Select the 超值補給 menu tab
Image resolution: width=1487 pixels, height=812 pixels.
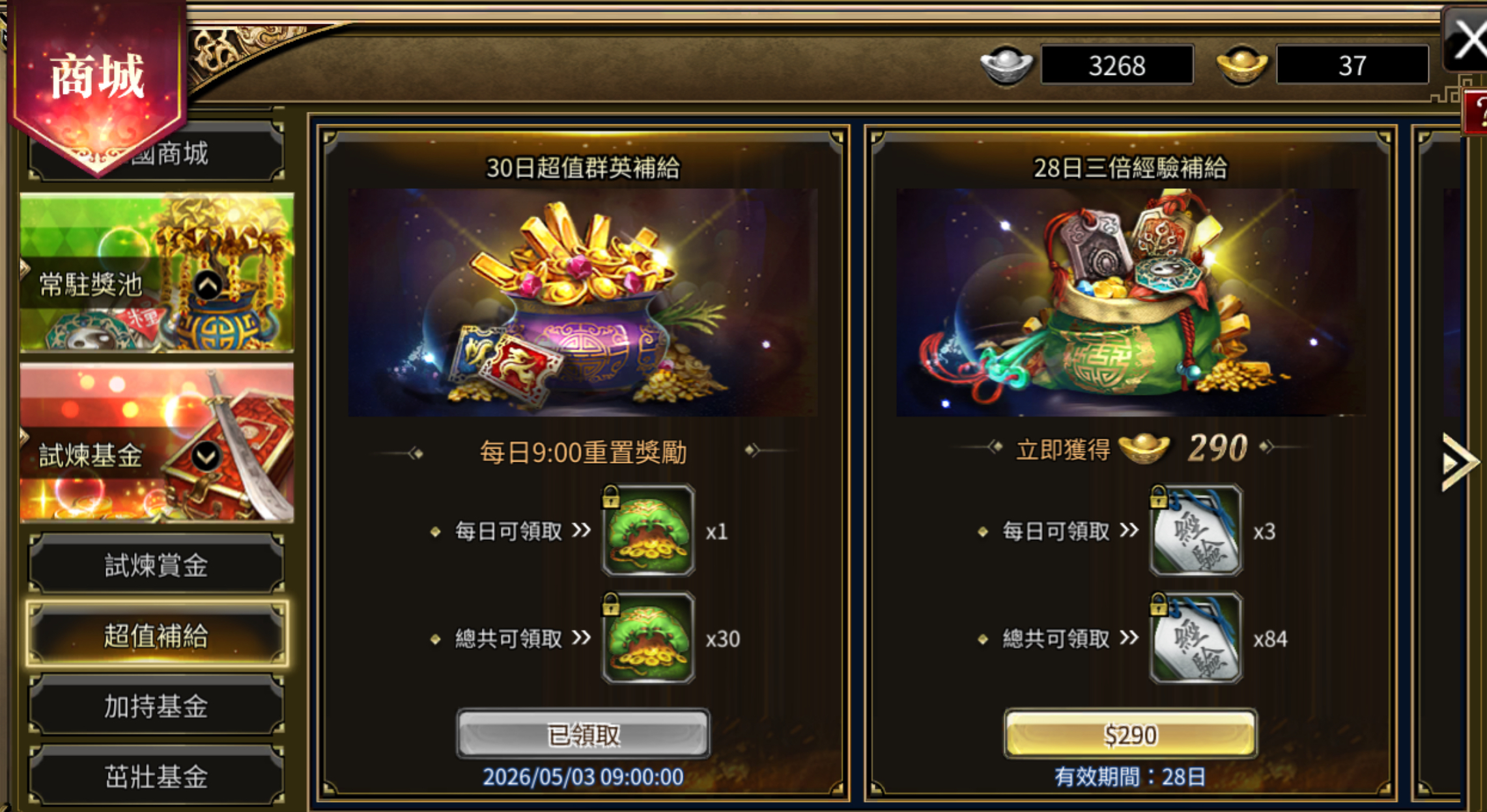(x=156, y=635)
